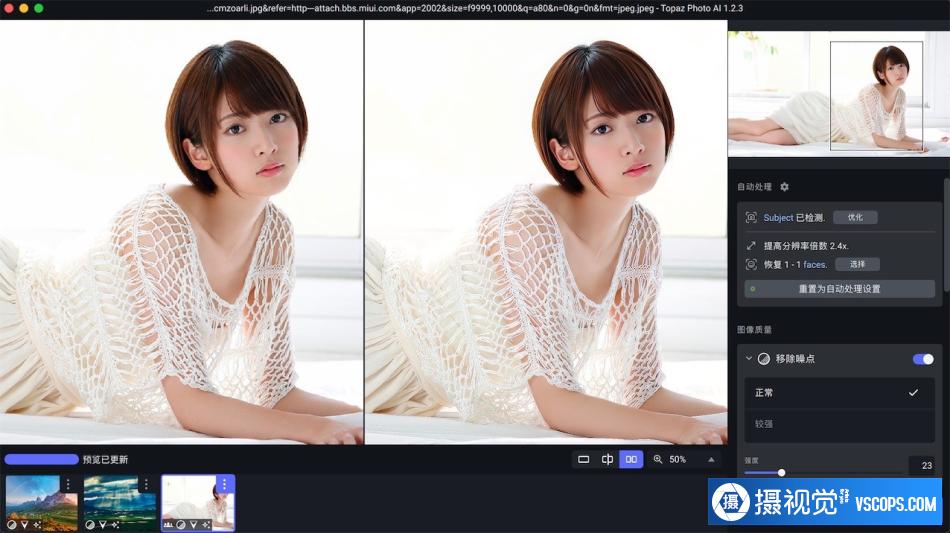The width and height of the screenshot is (950, 533).
Task: Expand zoom level menu arrow beside 50%
Action: 711,460
